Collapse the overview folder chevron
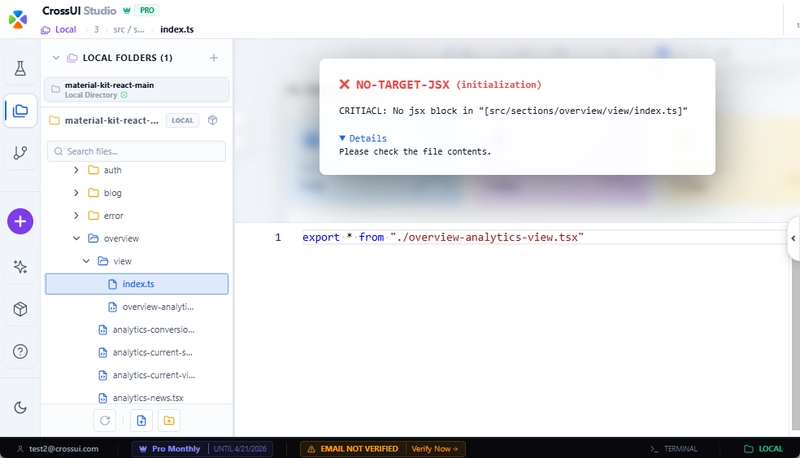The image size is (800, 458). pyautogui.click(x=76, y=238)
